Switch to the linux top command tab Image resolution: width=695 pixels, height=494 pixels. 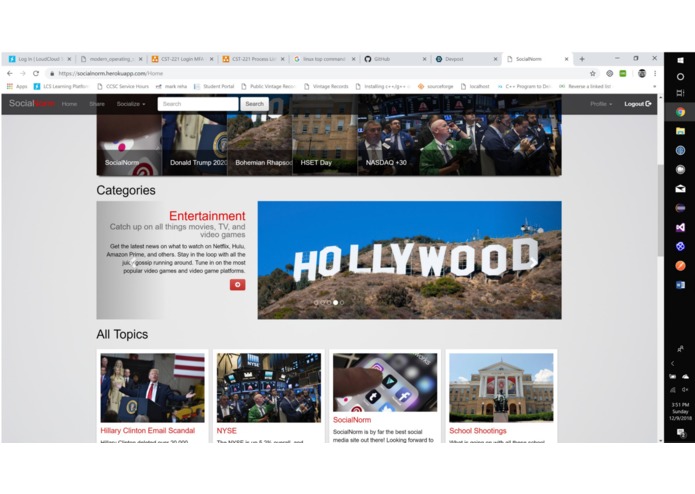pyautogui.click(x=324, y=59)
